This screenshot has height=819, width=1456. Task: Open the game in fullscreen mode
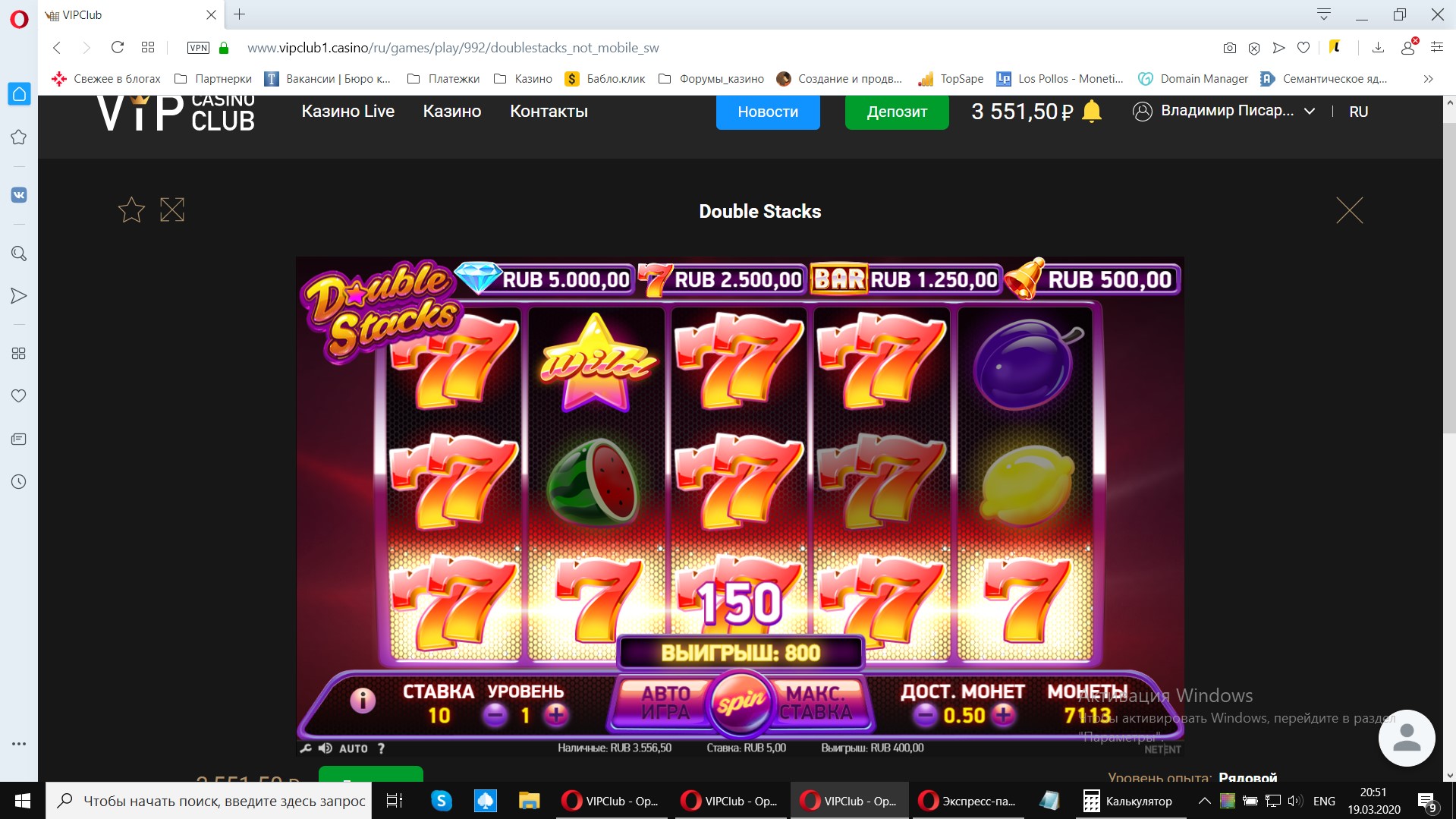[x=172, y=210]
